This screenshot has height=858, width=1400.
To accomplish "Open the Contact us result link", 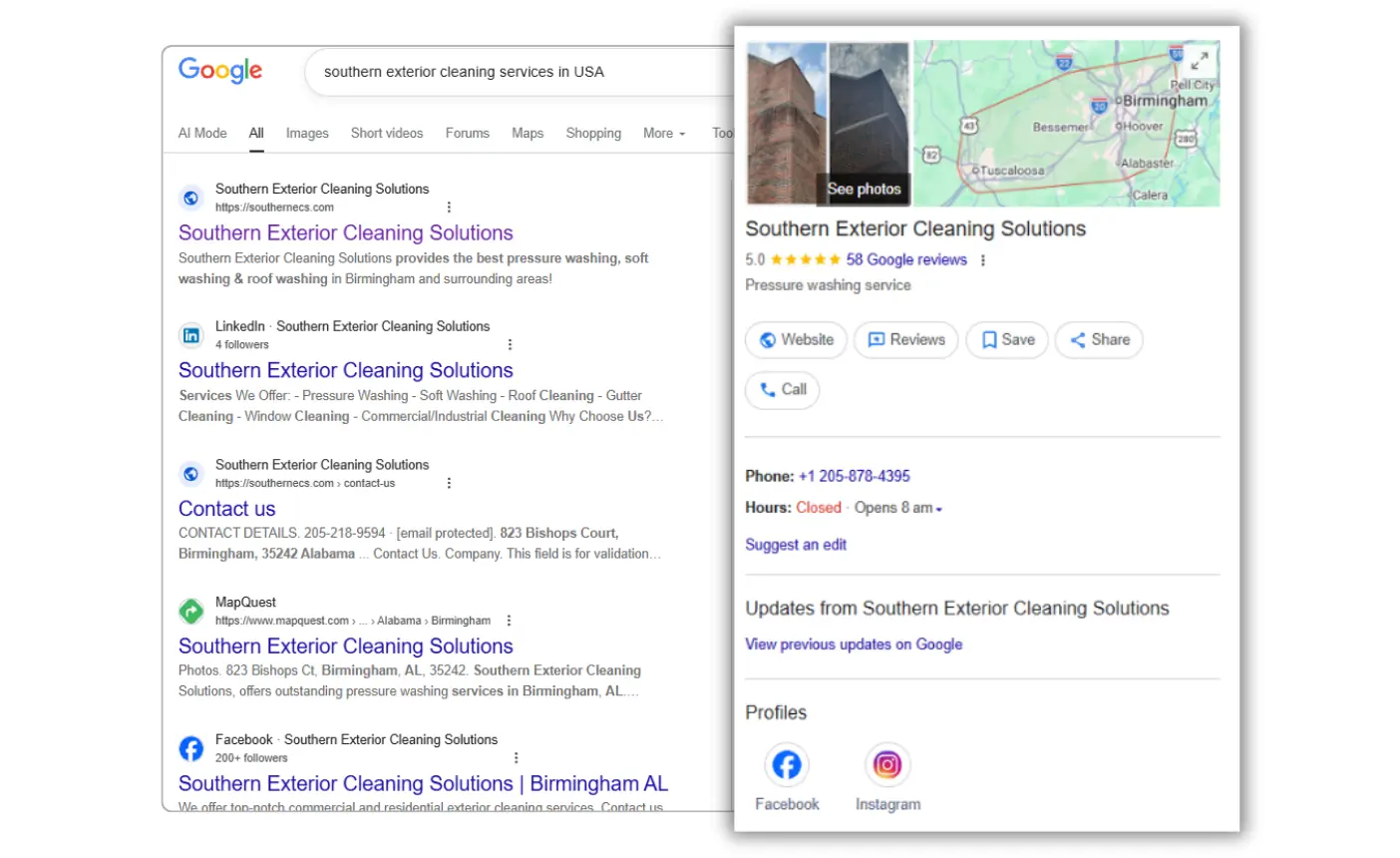I will tap(227, 509).
